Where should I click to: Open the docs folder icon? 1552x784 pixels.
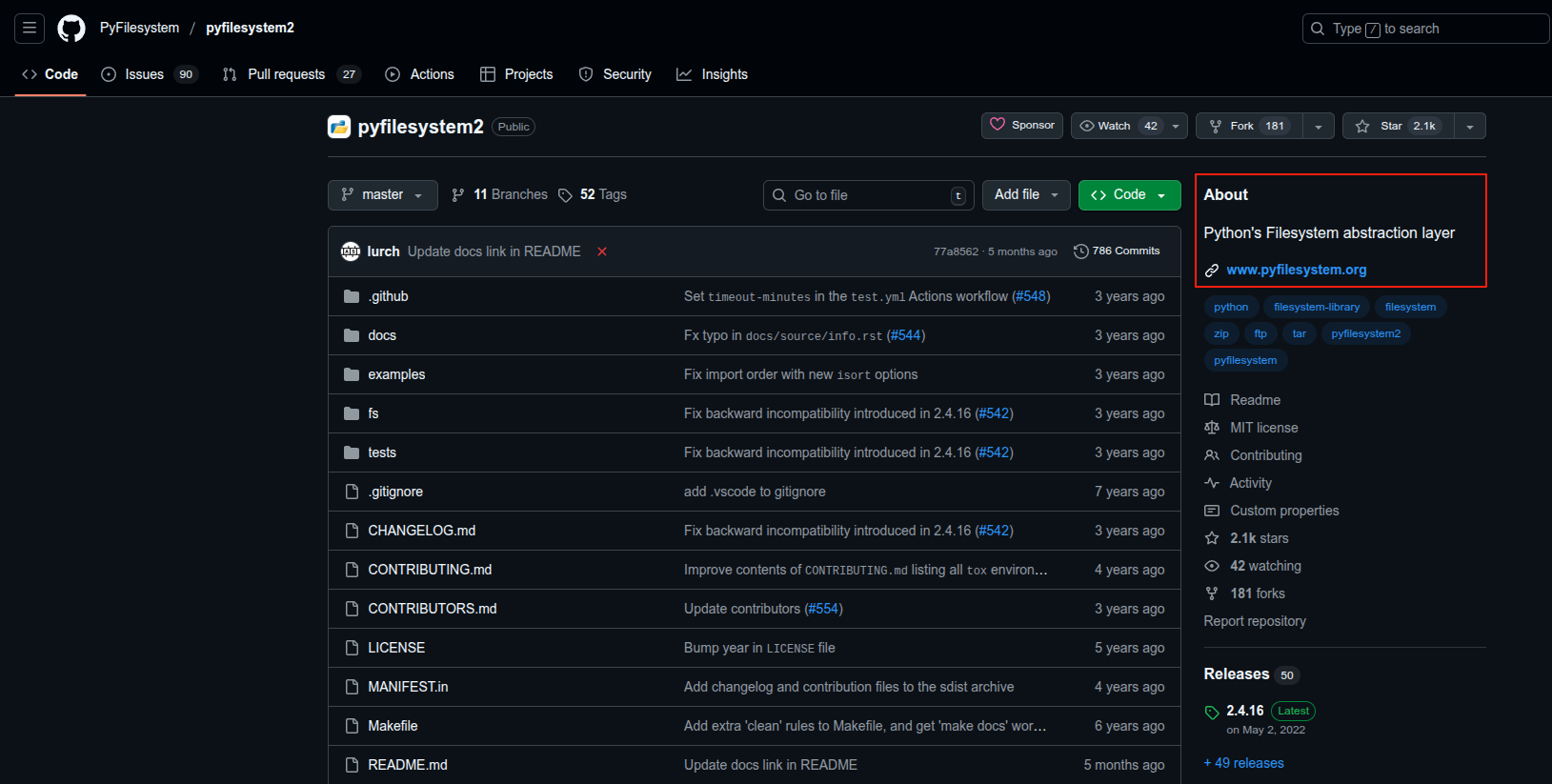[x=352, y=335]
